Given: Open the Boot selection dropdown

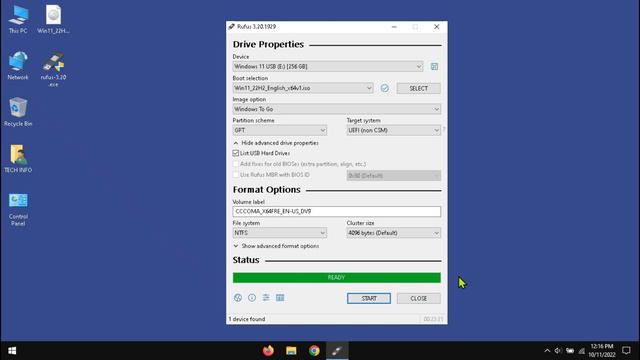Looking at the screenshot, I should tap(303, 88).
